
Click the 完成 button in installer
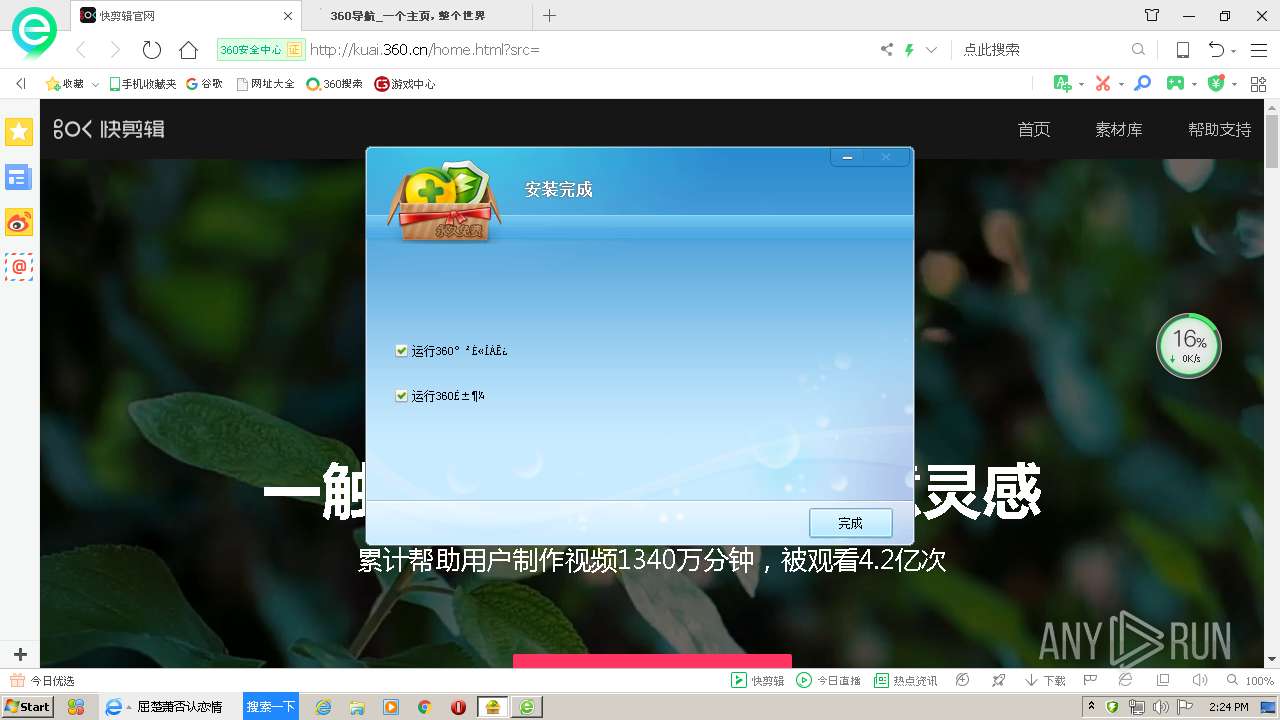coord(850,523)
